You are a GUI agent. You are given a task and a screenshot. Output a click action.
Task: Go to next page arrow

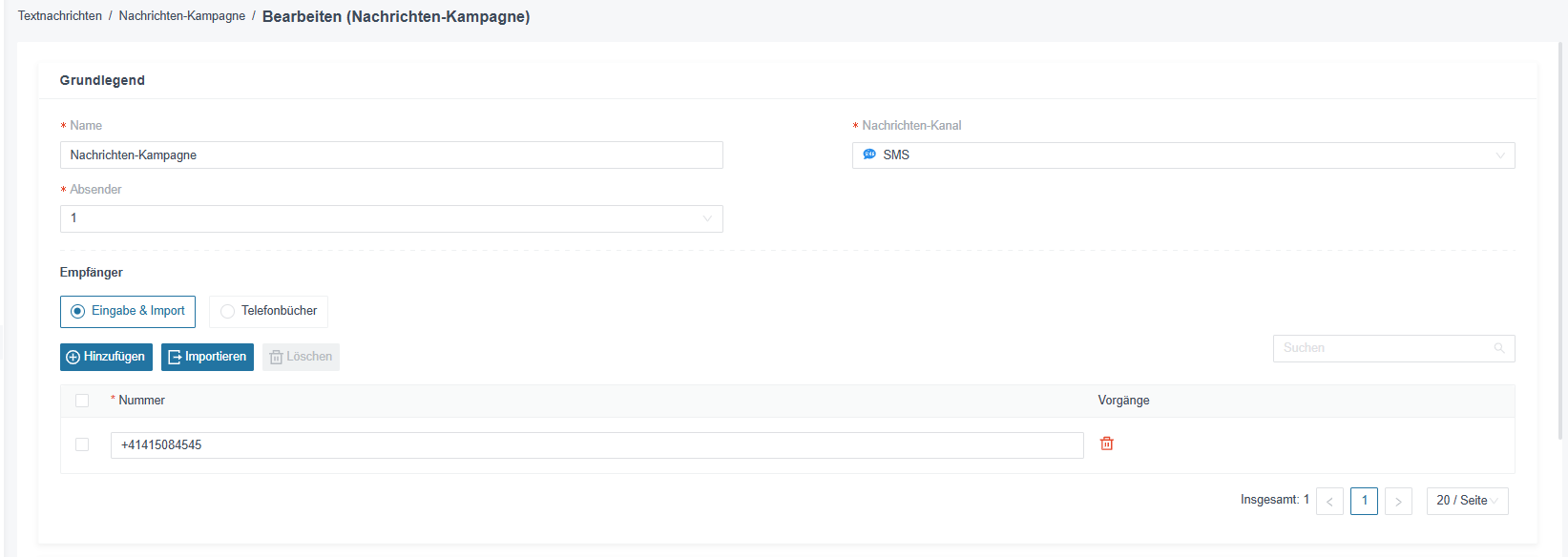tap(1398, 501)
